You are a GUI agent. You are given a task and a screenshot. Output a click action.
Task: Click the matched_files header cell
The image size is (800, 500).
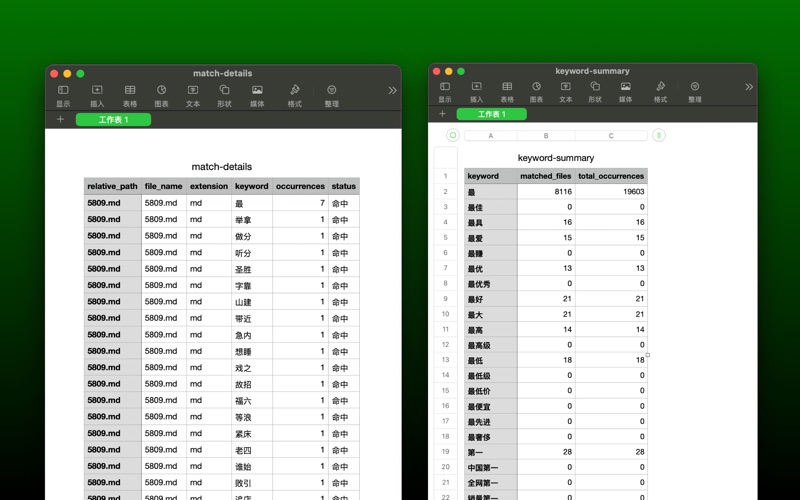[546, 176]
